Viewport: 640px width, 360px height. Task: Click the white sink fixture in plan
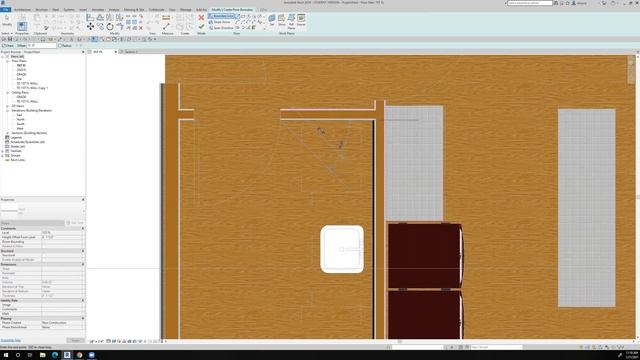tap(342, 249)
